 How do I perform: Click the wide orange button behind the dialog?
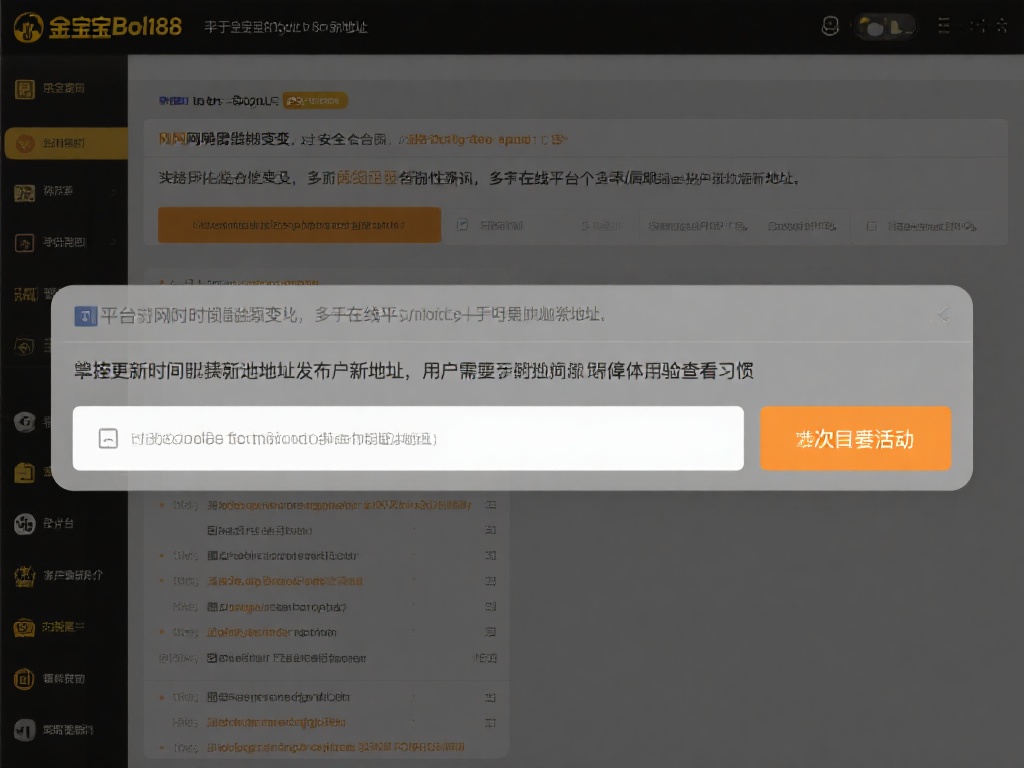click(x=299, y=225)
